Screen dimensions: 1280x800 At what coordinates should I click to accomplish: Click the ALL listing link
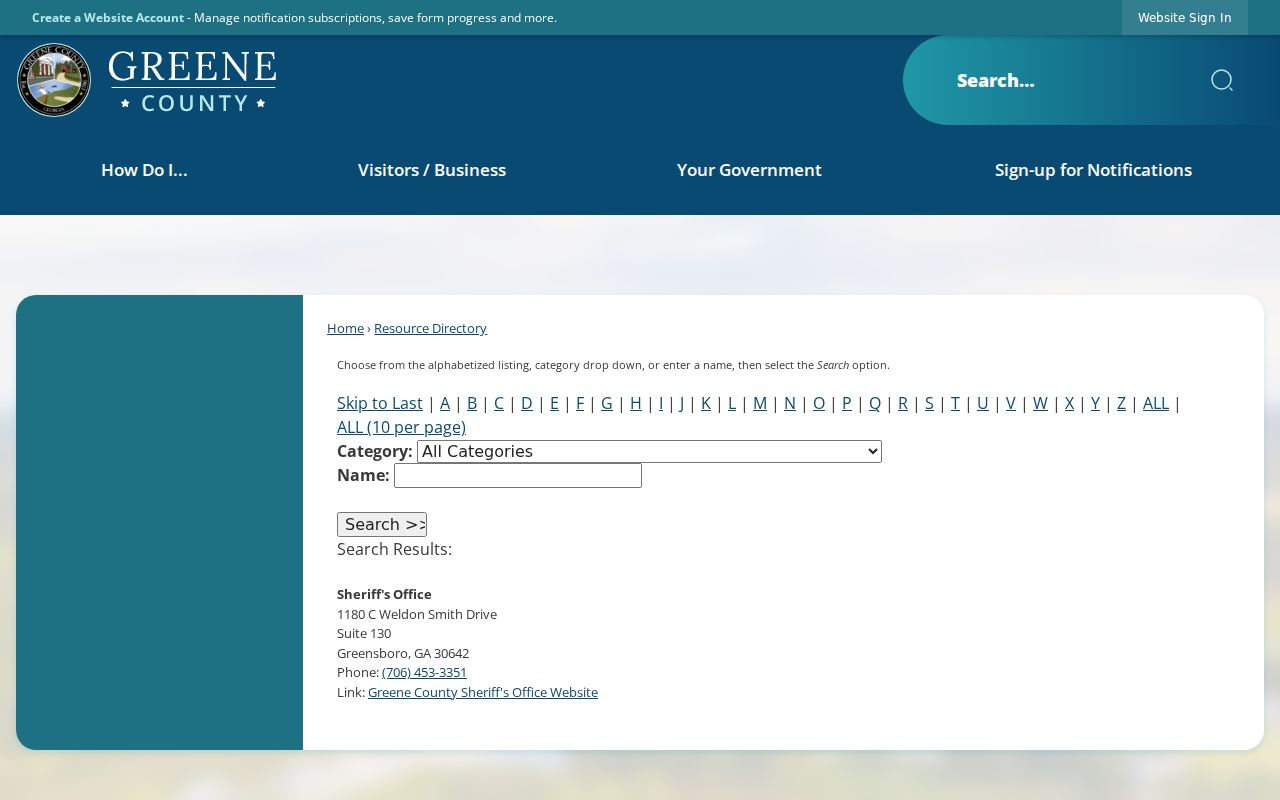click(1156, 403)
